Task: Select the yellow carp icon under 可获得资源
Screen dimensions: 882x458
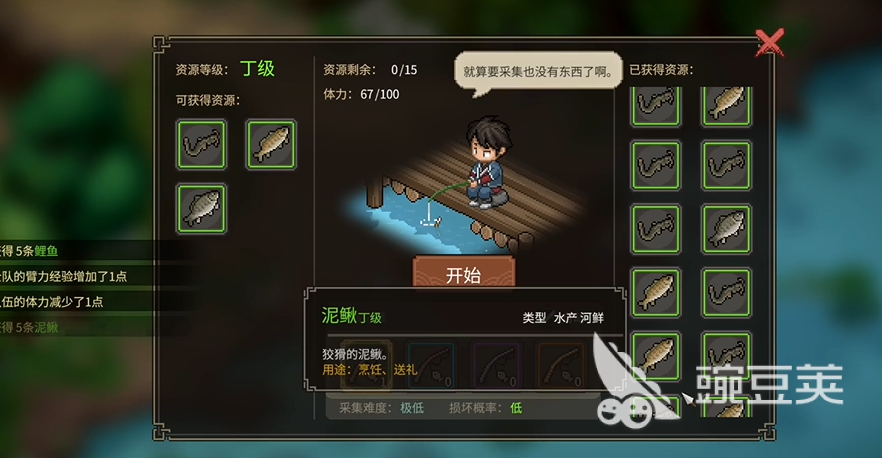Action: tap(271, 144)
